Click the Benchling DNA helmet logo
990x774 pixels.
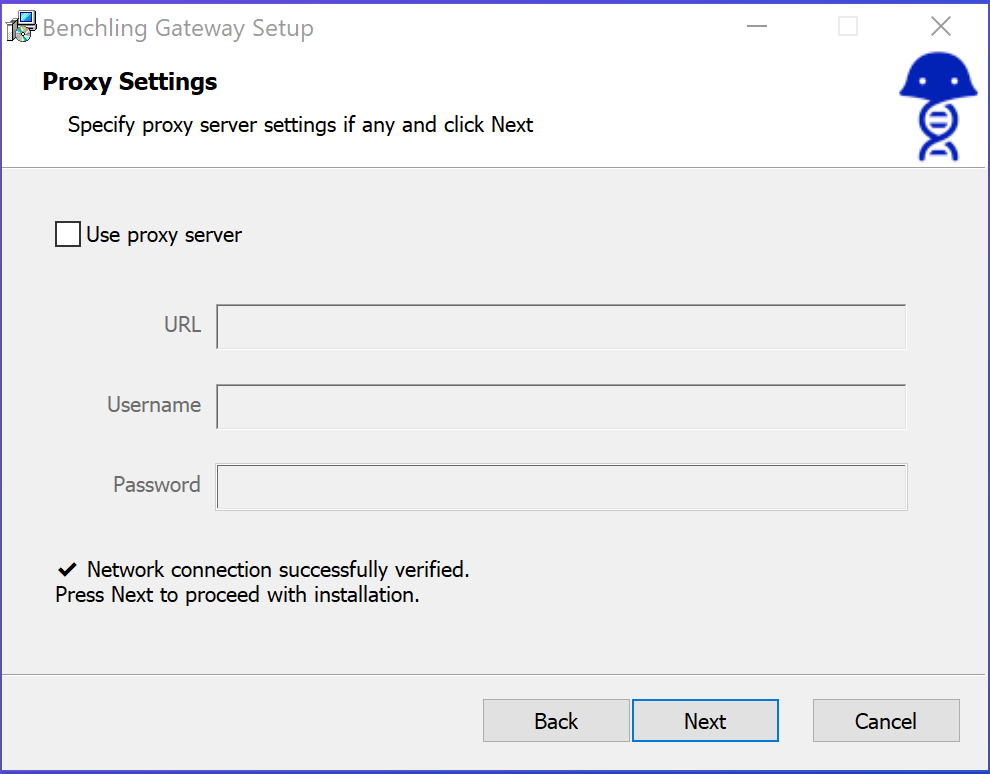pos(937,107)
